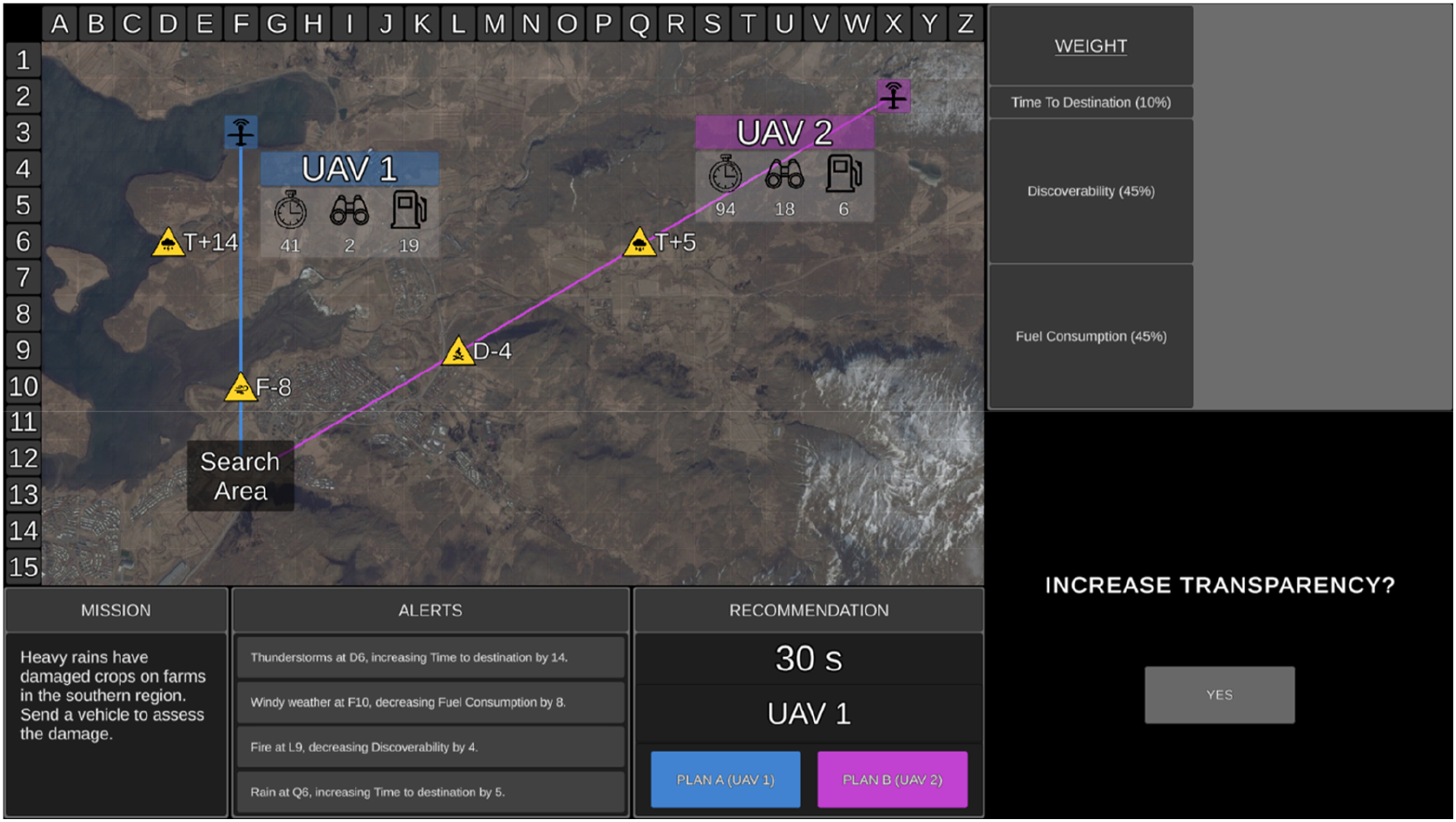Click the Discoverability (45%) weight bar
This screenshot has height=822, width=1456.
point(1091,191)
